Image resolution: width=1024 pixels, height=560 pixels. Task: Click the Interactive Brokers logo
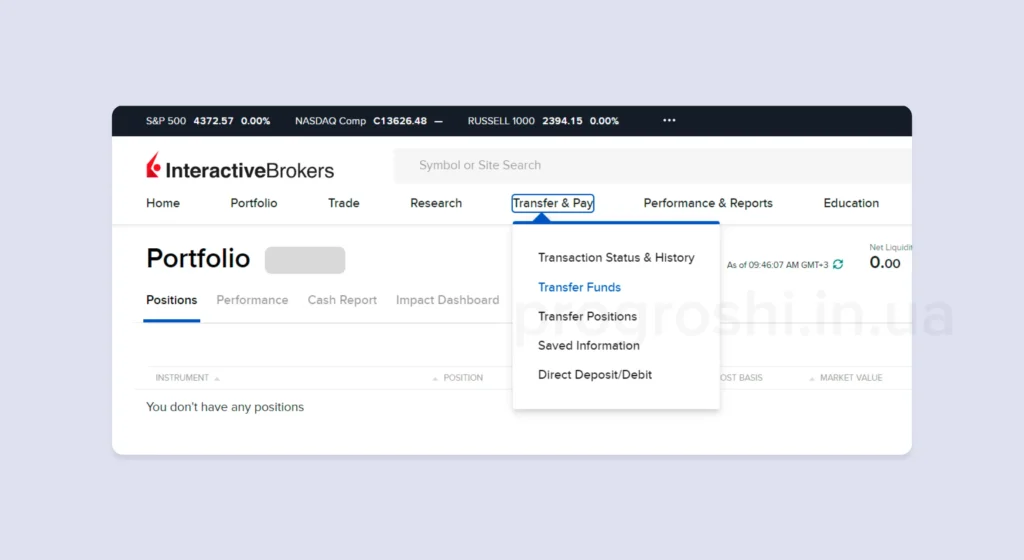coord(240,167)
